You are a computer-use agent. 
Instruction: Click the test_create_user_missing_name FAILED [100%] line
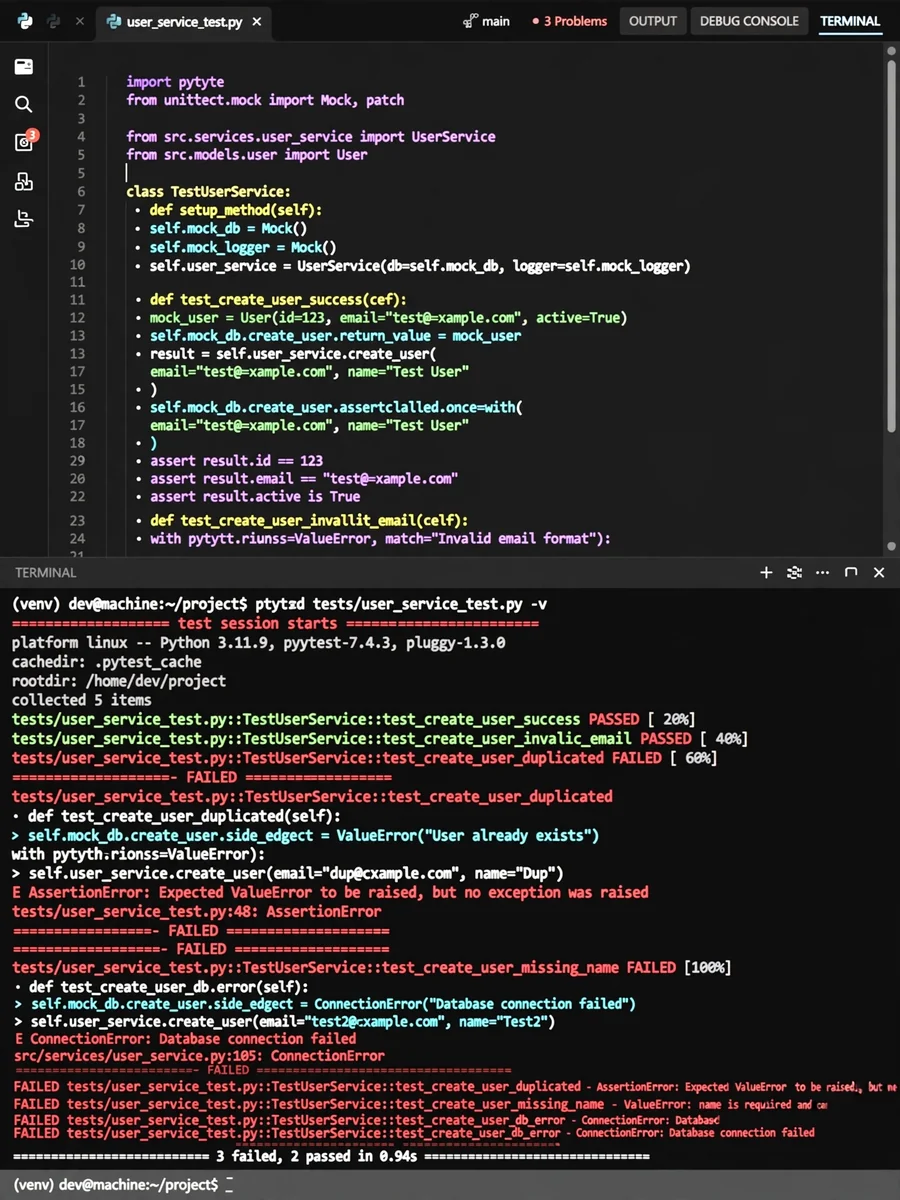pos(371,967)
